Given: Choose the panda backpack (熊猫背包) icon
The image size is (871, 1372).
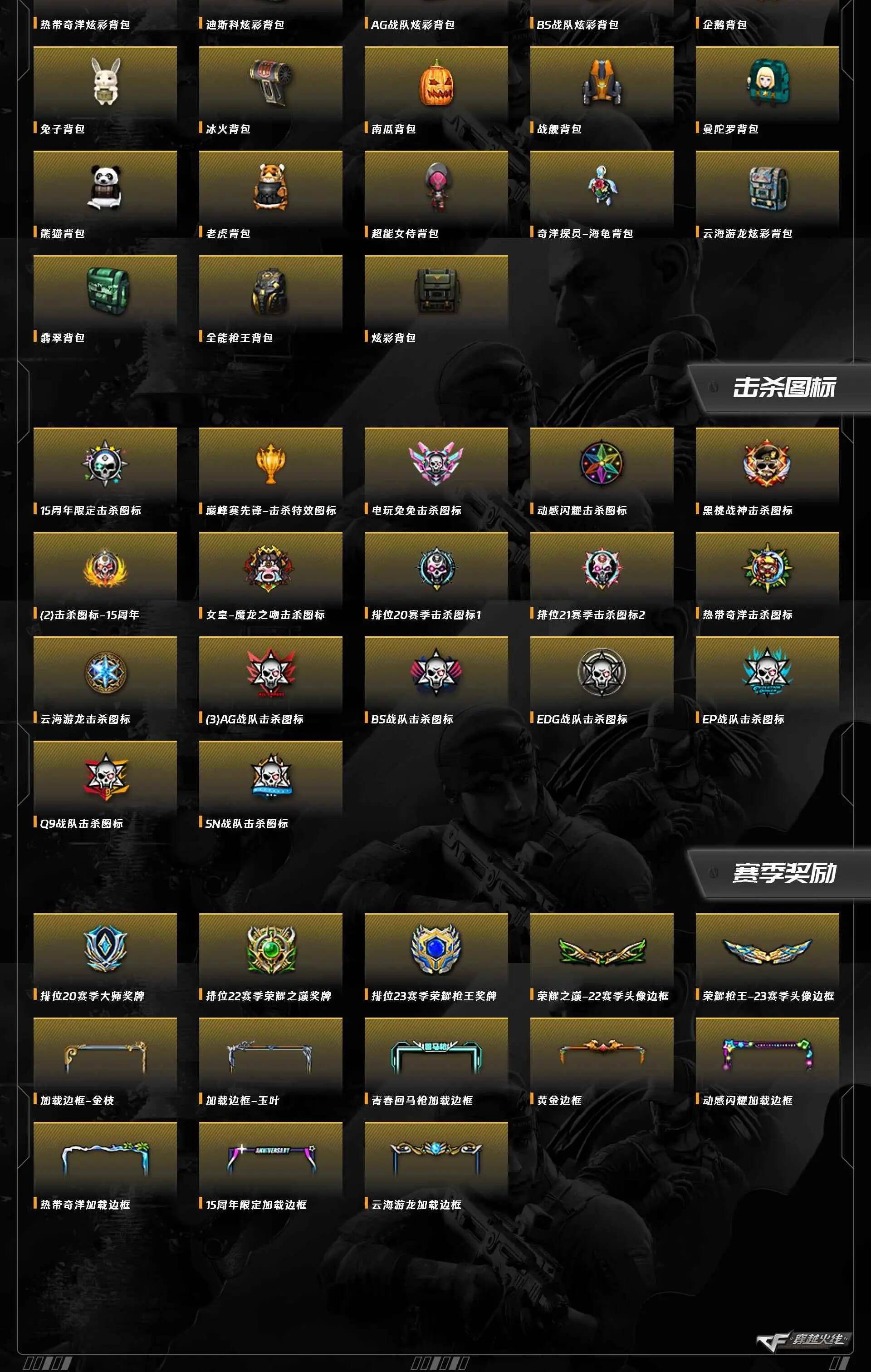Looking at the screenshot, I should coord(105,187).
